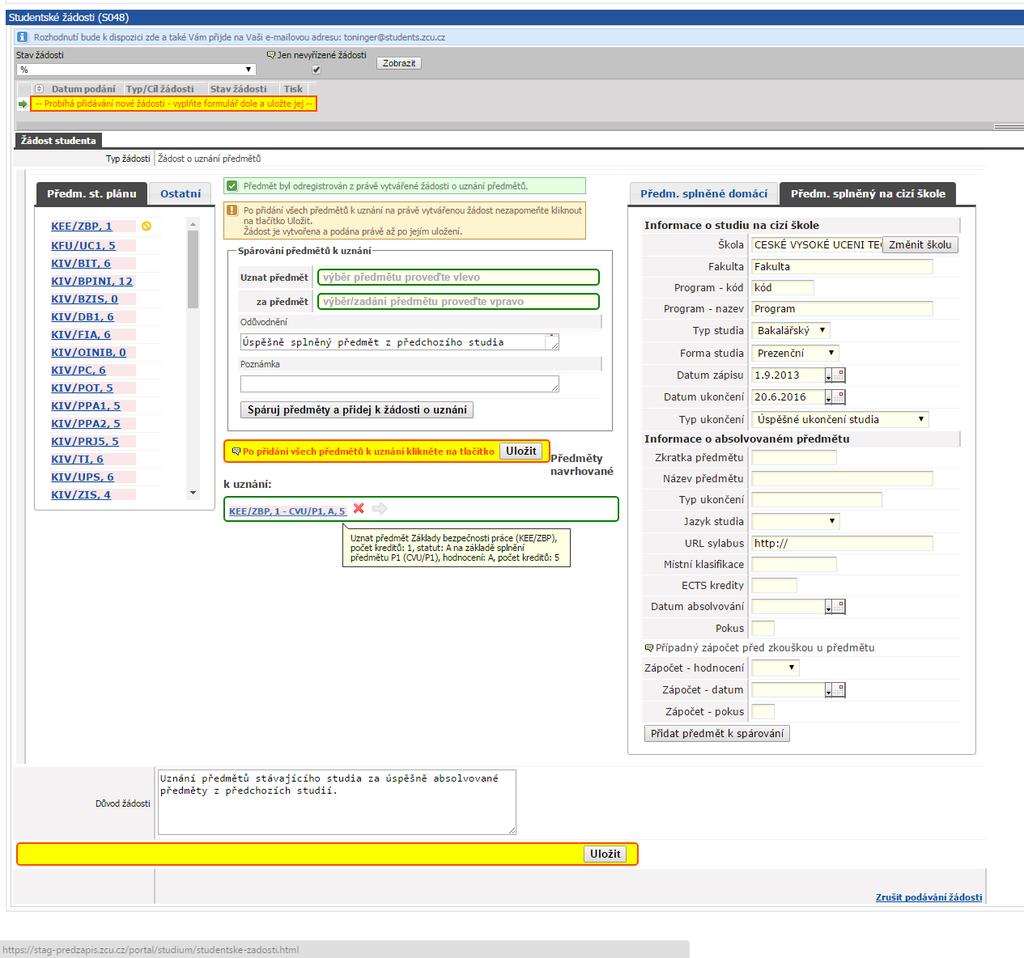Image resolution: width=1024 pixels, height=958 pixels.
Task: Switch to Předm. st. plánu tab
Action: tap(91, 194)
